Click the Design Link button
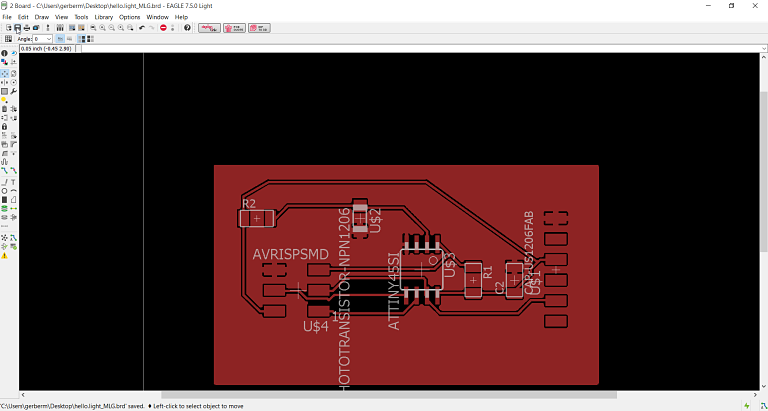Viewport: 768px width, 411px height. (x=209, y=28)
